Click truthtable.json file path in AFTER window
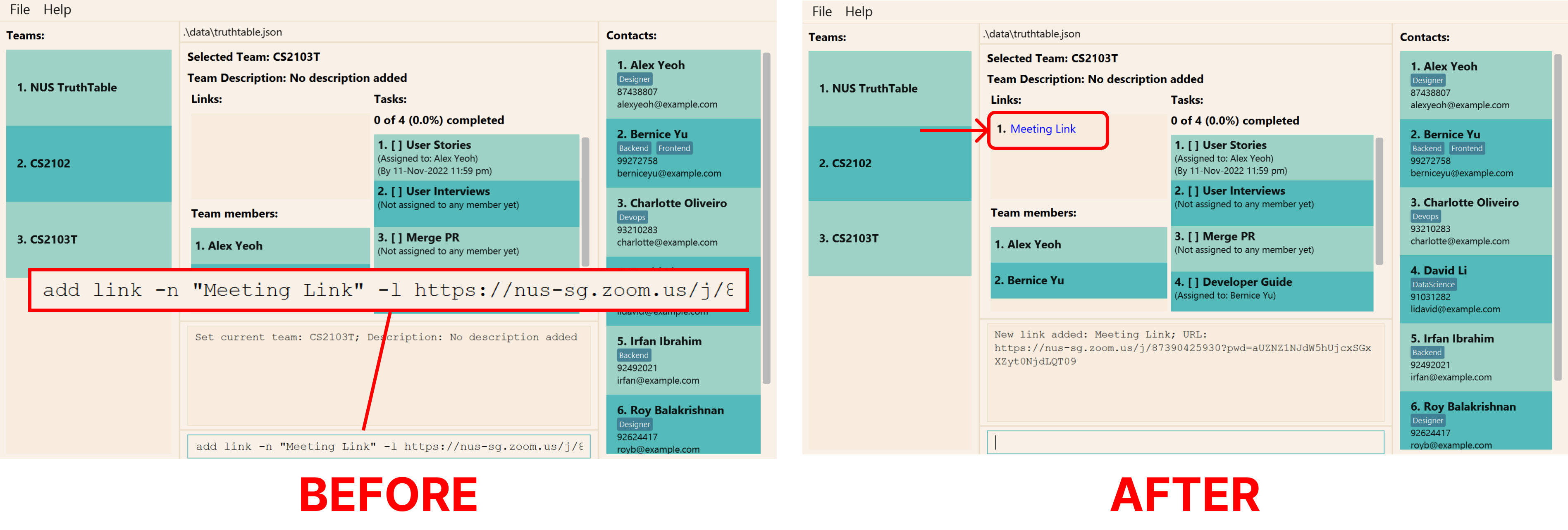The width and height of the screenshot is (1568, 530). point(1032,34)
